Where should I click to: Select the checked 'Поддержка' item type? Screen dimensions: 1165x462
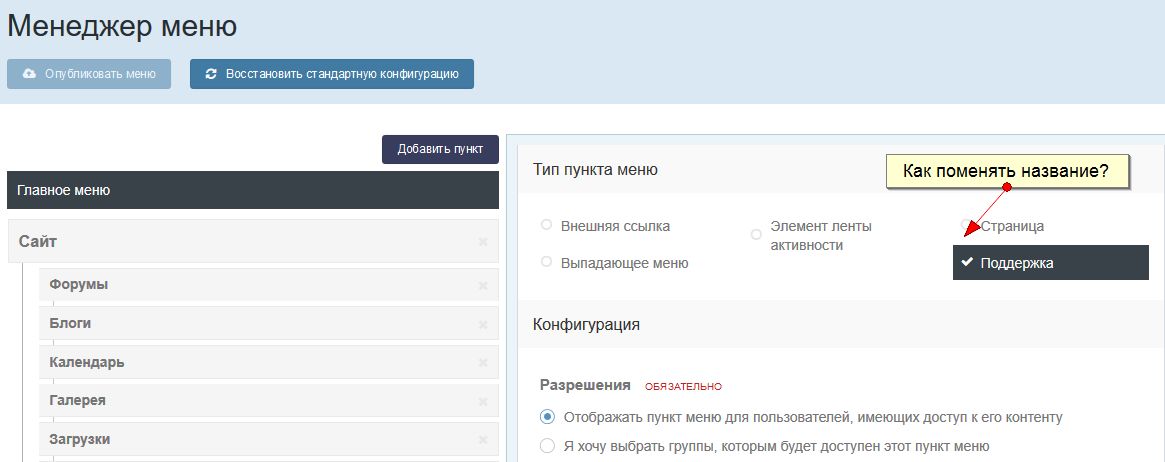click(x=1051, y=263)
